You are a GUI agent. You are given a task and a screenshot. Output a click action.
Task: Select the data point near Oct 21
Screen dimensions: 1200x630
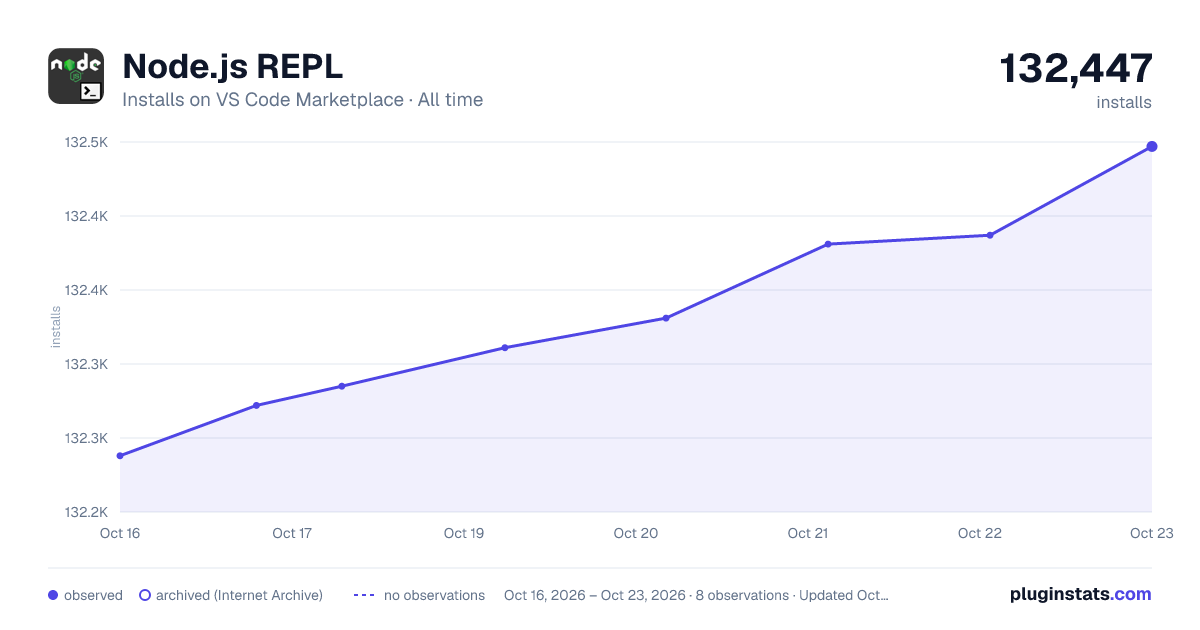click(828, 244)
